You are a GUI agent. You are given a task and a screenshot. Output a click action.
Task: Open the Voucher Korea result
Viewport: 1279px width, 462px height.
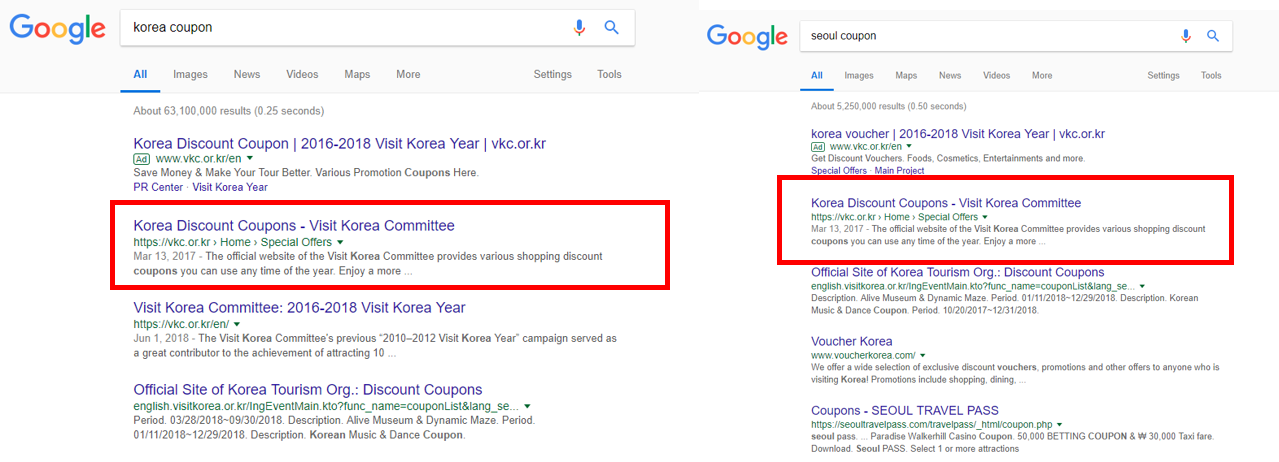[851, 341]
